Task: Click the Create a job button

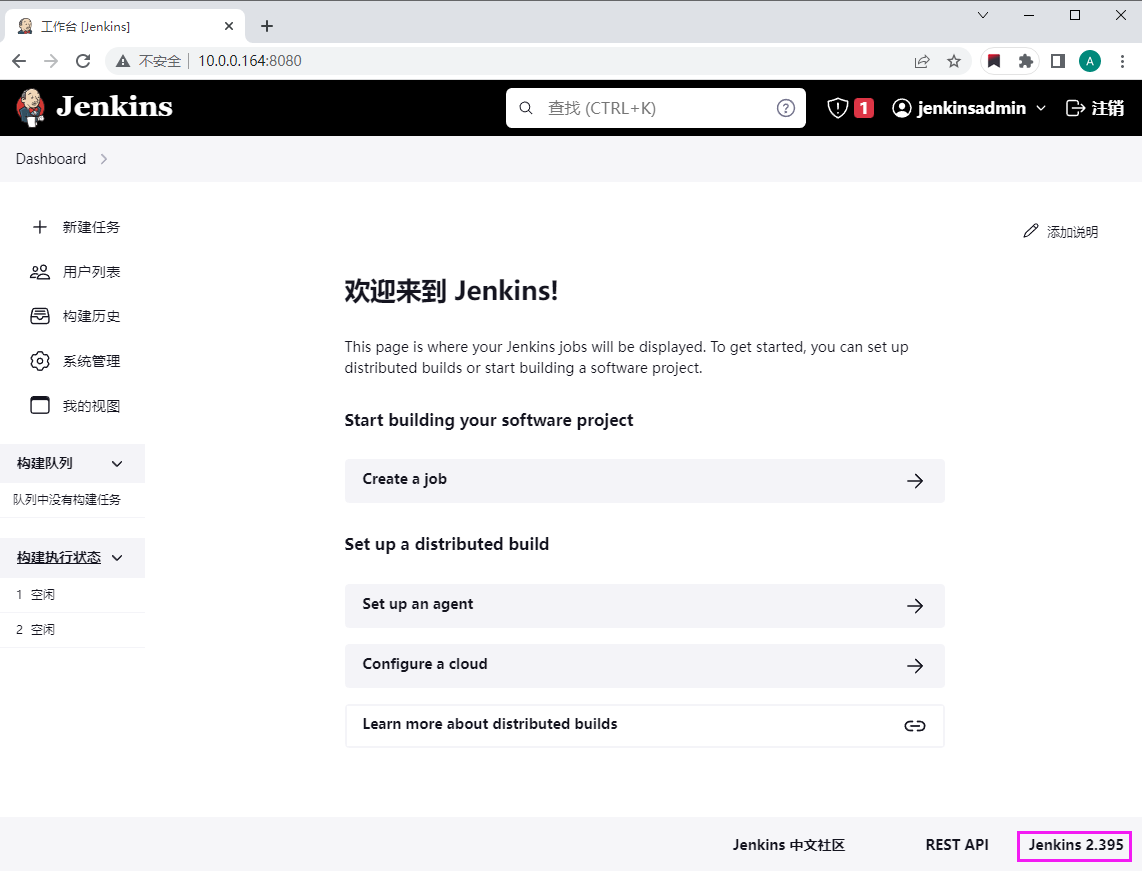Action: click(645, 480)
